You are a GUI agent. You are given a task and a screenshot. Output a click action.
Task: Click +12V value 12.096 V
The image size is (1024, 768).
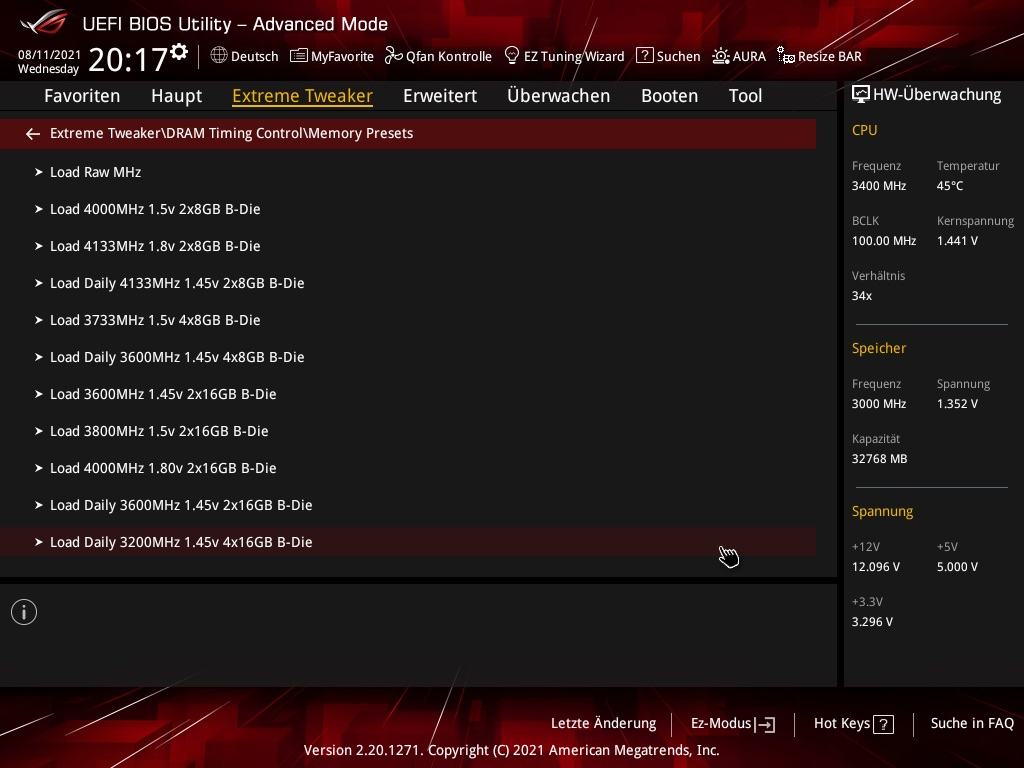[876, 567]
